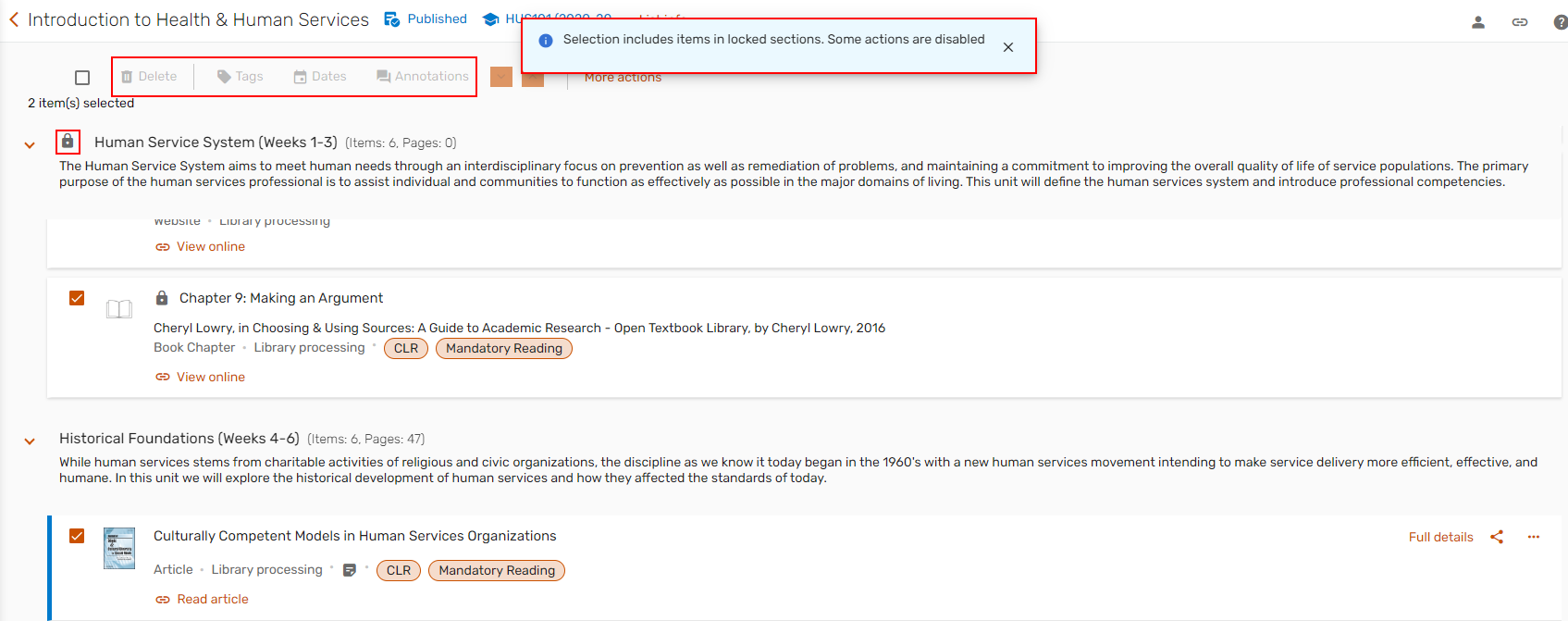Click the info icon in the notification
Image resolution: width=1568 pixels, height=621 pixels.
[x=546, y=41]
